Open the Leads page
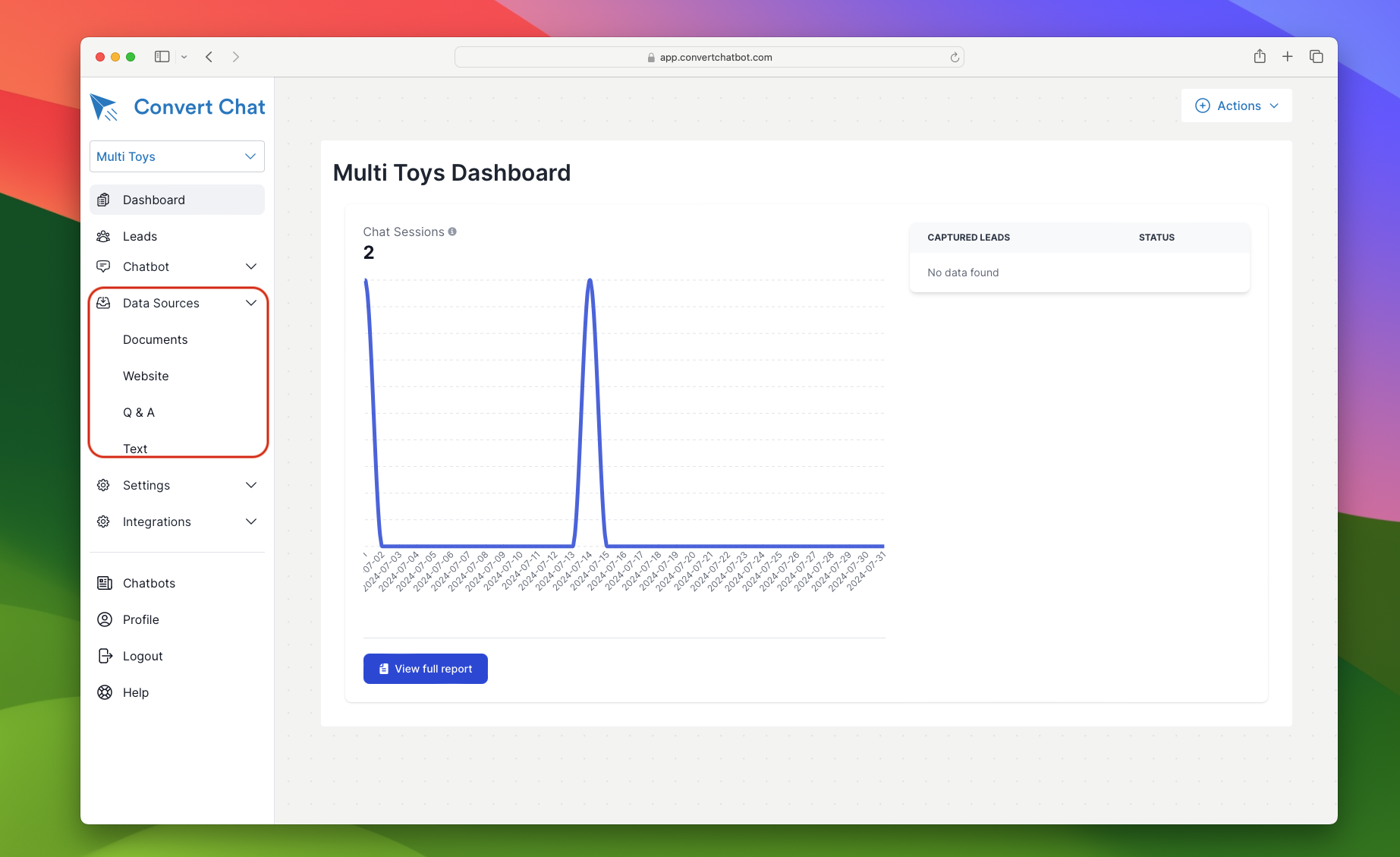 [140, 236]
